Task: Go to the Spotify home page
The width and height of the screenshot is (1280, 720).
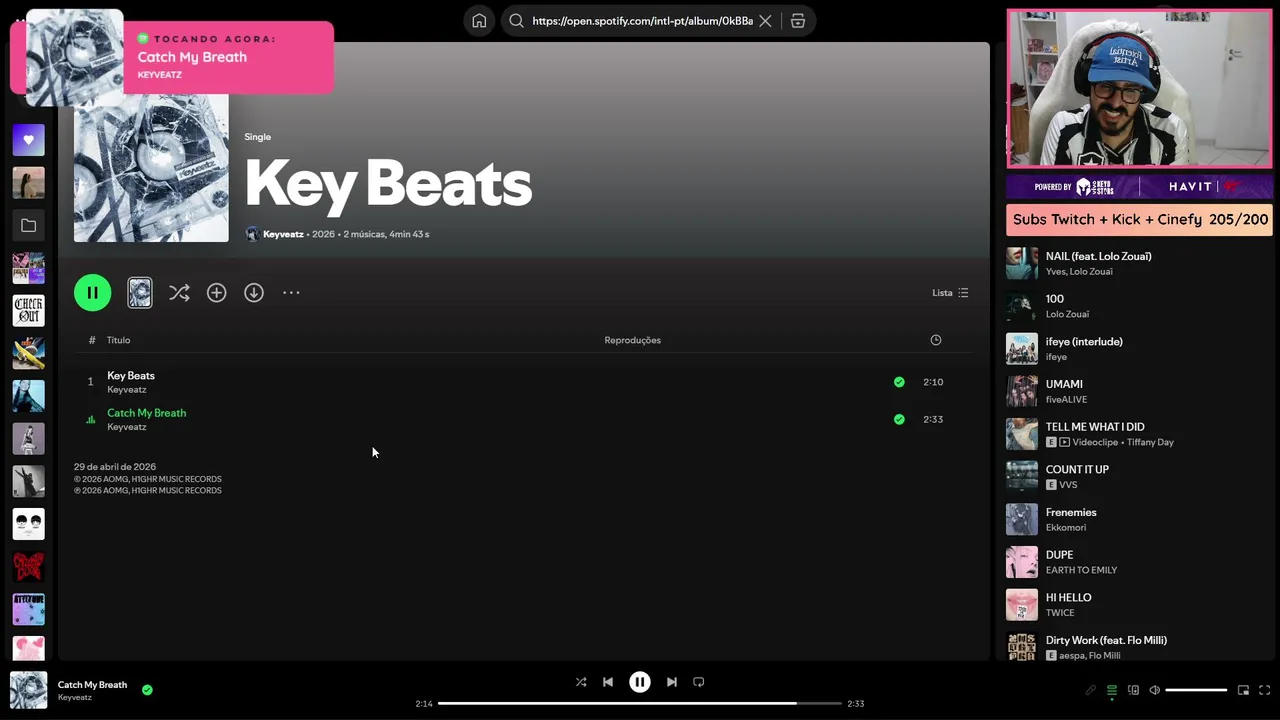Action: (x=480, y=21)
